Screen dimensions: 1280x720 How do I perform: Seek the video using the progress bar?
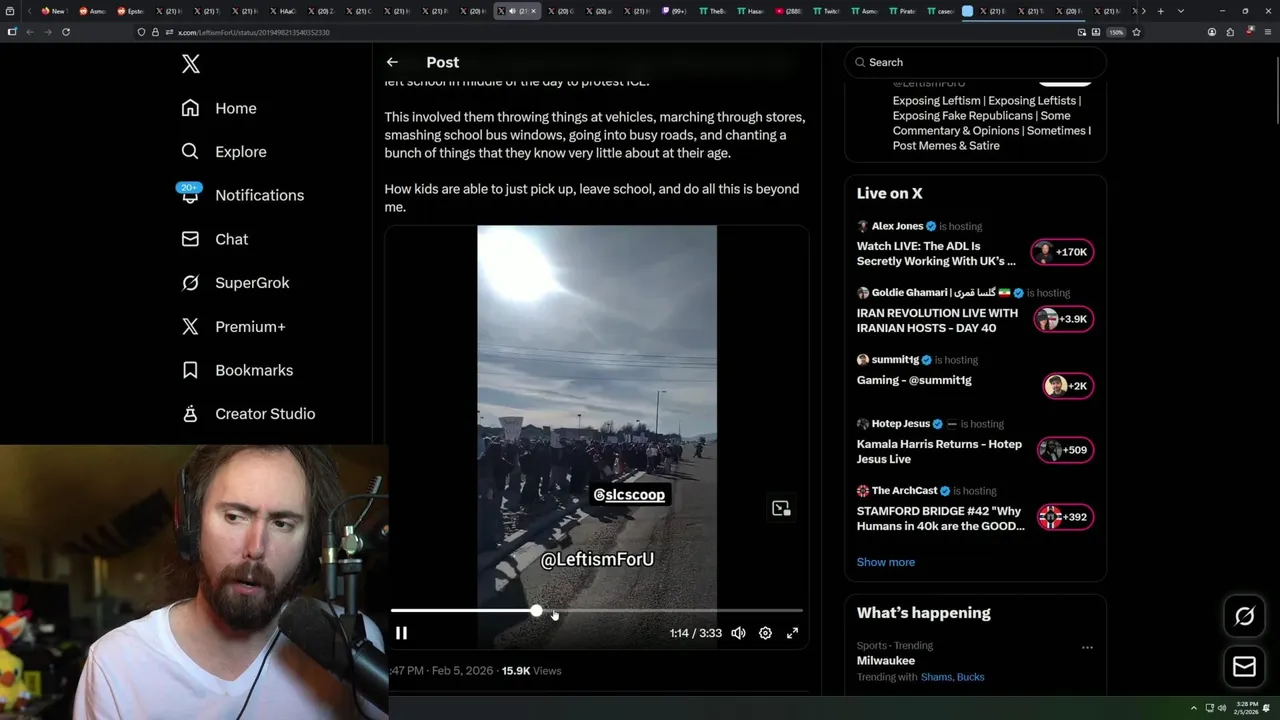(x=597, y=610)
